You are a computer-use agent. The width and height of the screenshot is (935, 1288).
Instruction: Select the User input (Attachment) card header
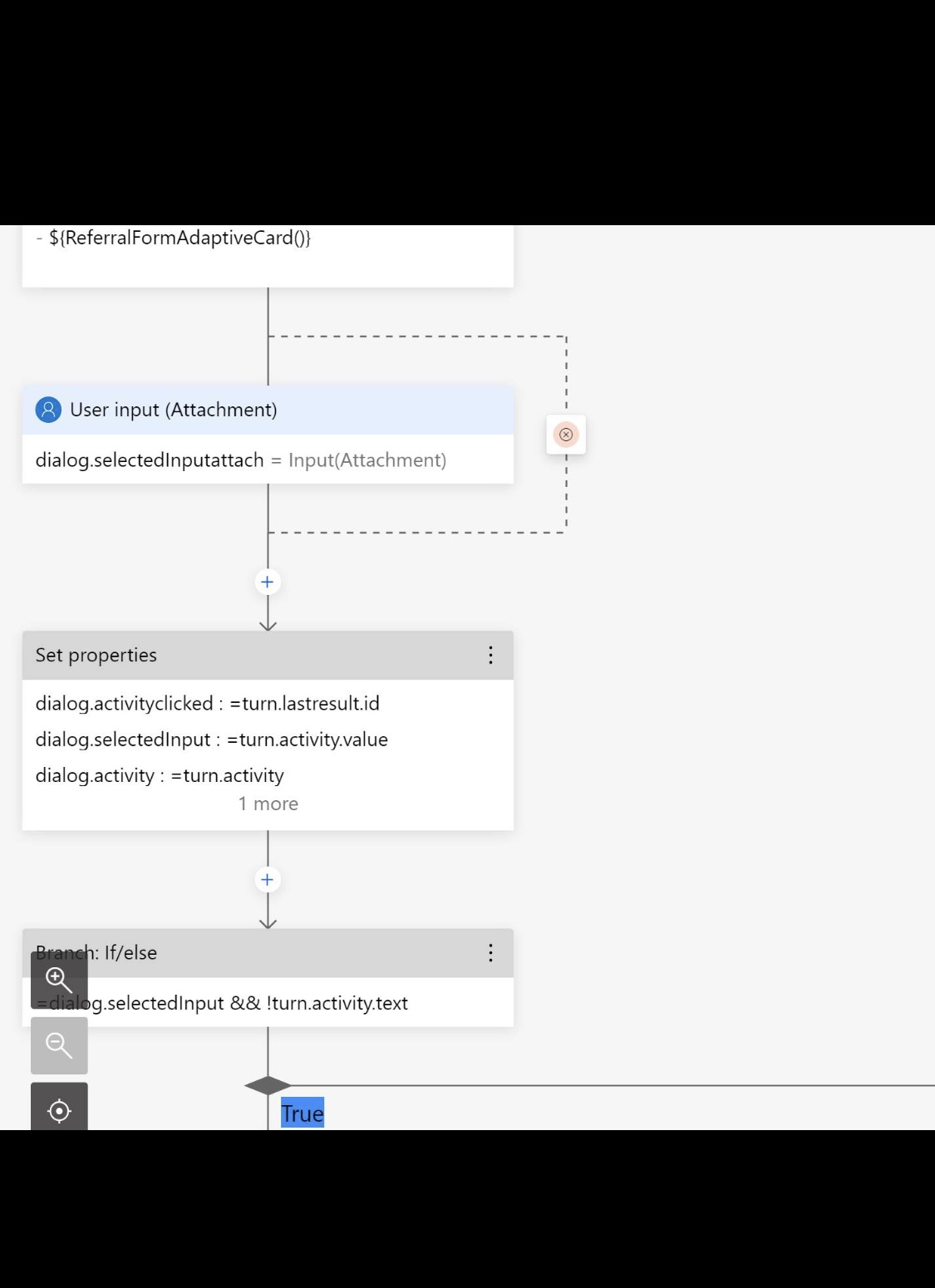tap(268, 410)
